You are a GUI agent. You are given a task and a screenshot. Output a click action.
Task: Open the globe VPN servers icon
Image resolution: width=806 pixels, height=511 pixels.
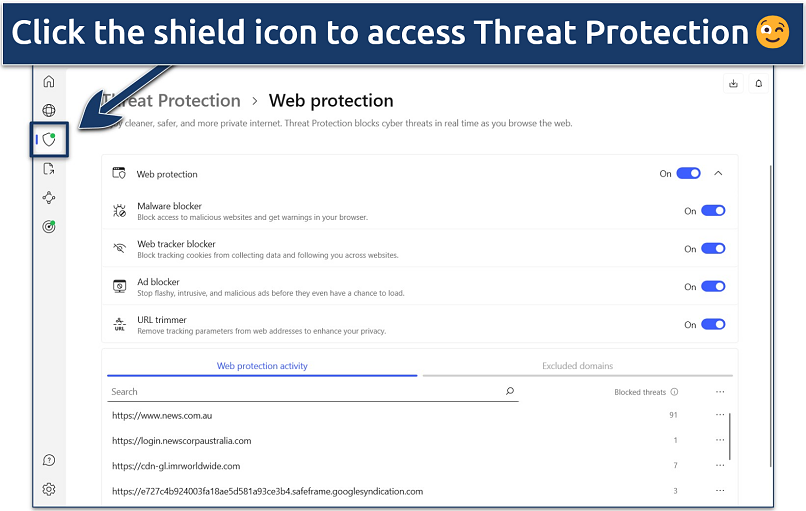click(x=49, y=111)
